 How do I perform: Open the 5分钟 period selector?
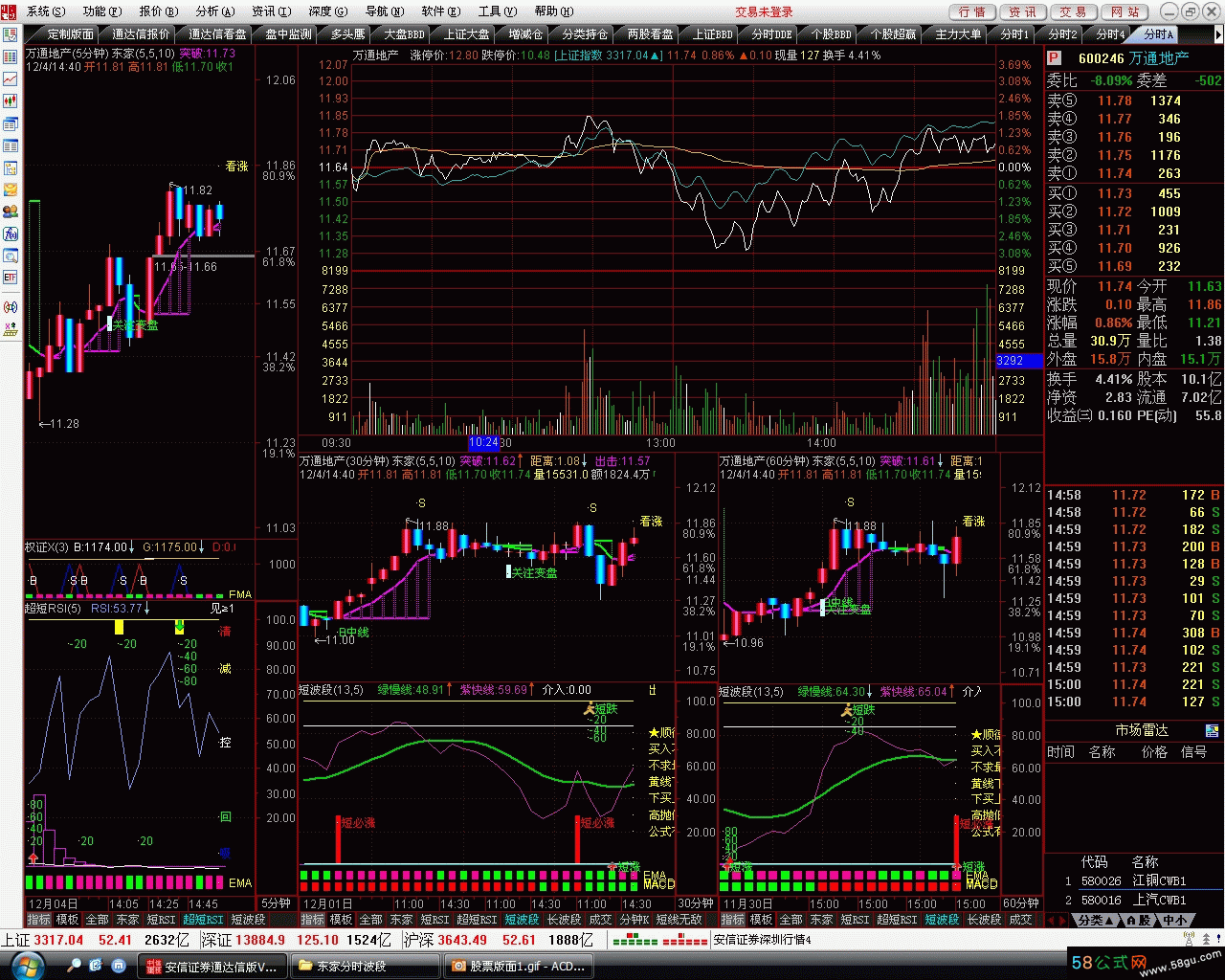point(276,902)
